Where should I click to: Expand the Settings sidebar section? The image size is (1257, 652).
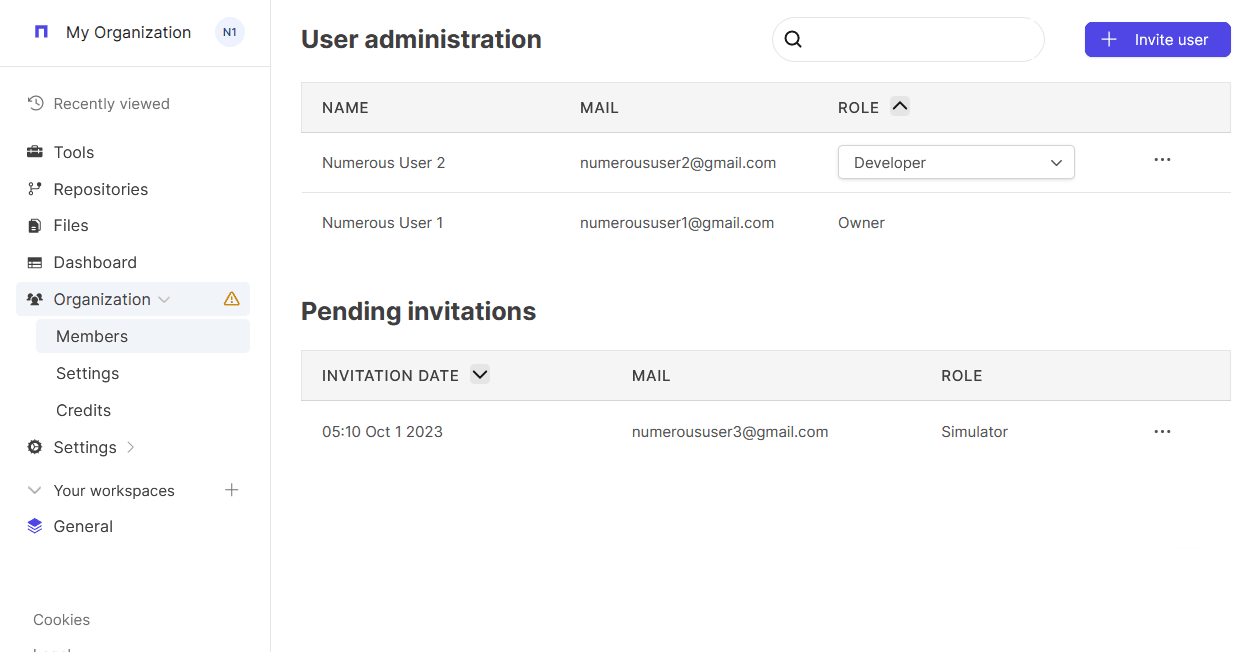tap(131, 447)
